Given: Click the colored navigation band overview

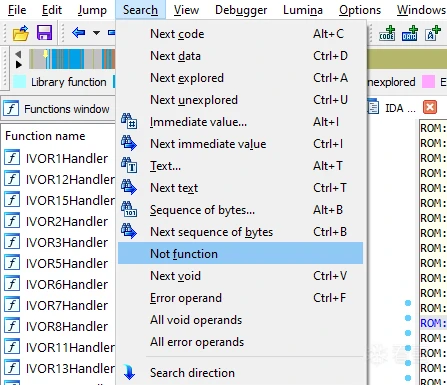Looking at the screenshot, I should (72, 59).
